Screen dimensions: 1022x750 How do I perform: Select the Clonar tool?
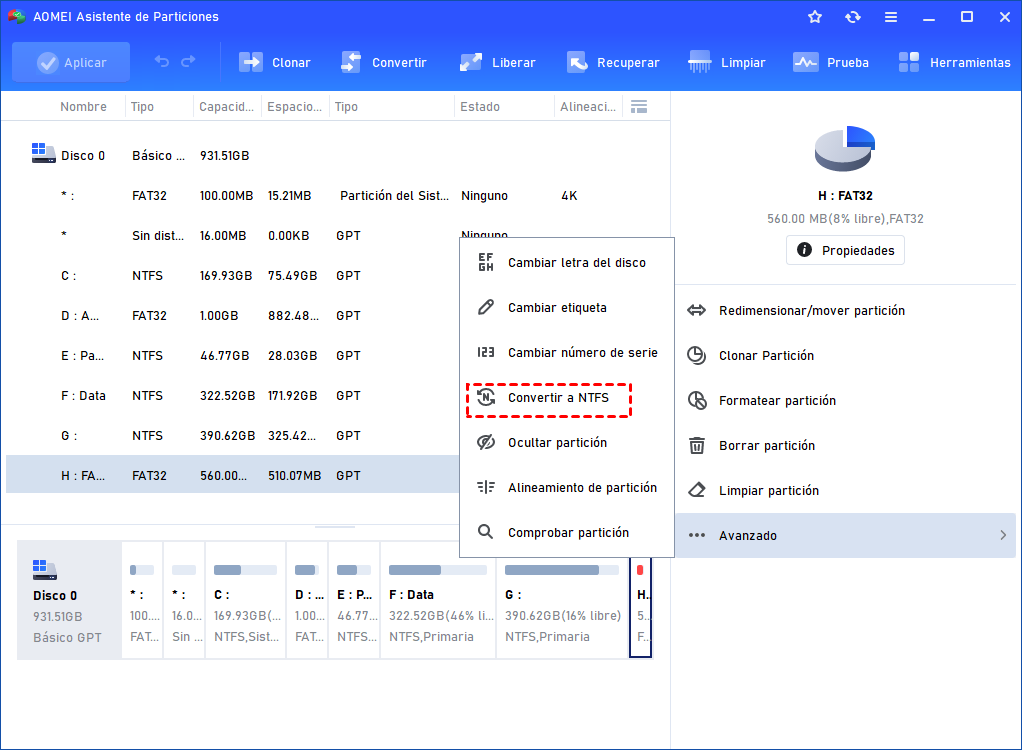click(274, 62)
